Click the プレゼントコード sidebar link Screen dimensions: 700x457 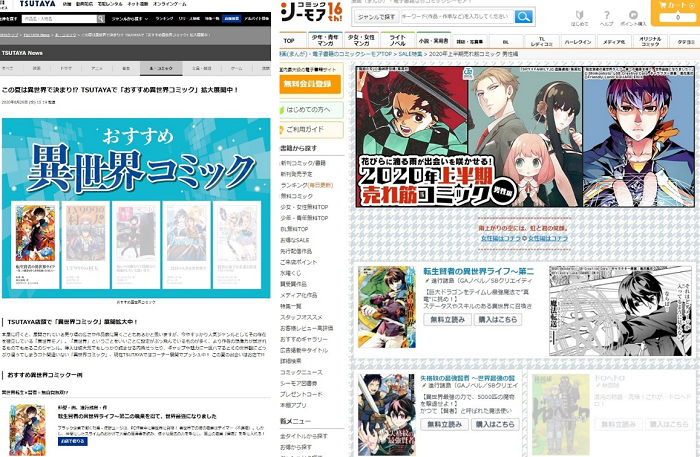tap(301, 395)
